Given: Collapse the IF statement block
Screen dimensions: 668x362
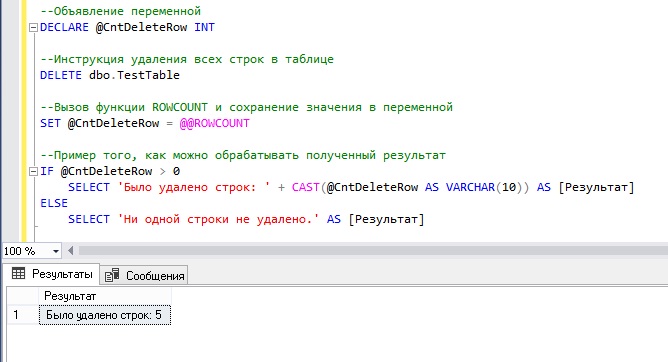Looking at the screenshot, I should [x=33, y=172].
